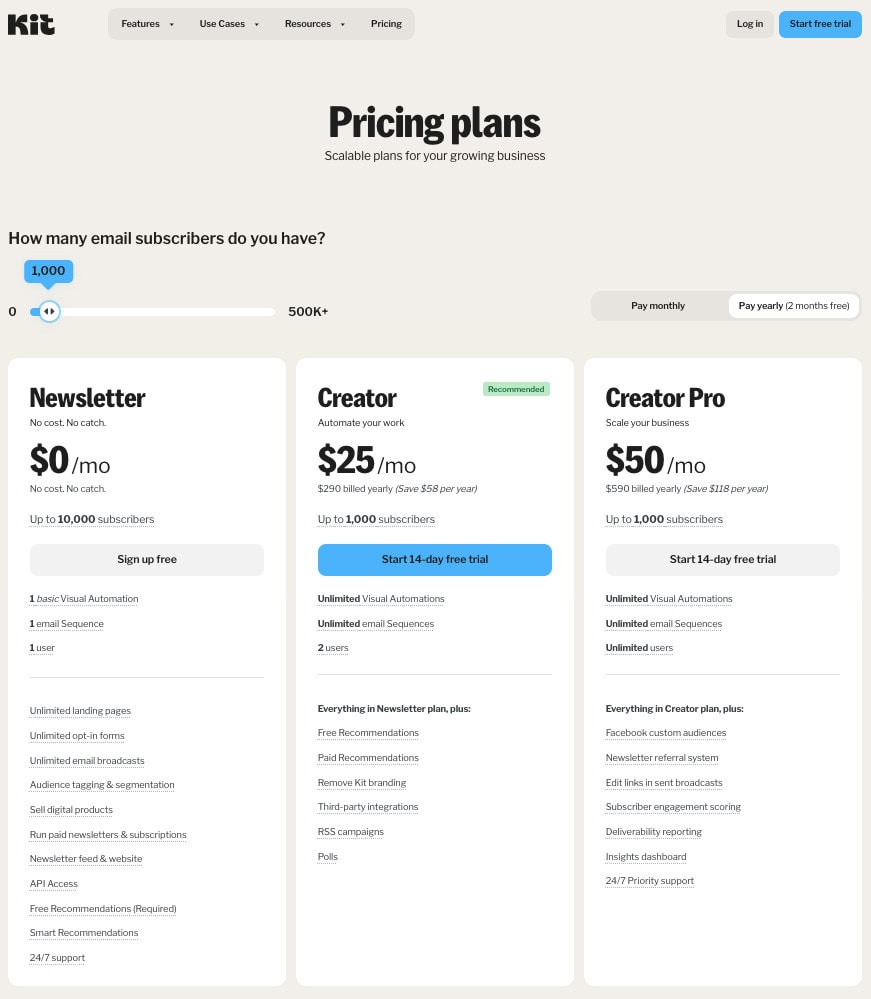
Task: Expand the Resources dropdown menu
Action: click(314, 24)
